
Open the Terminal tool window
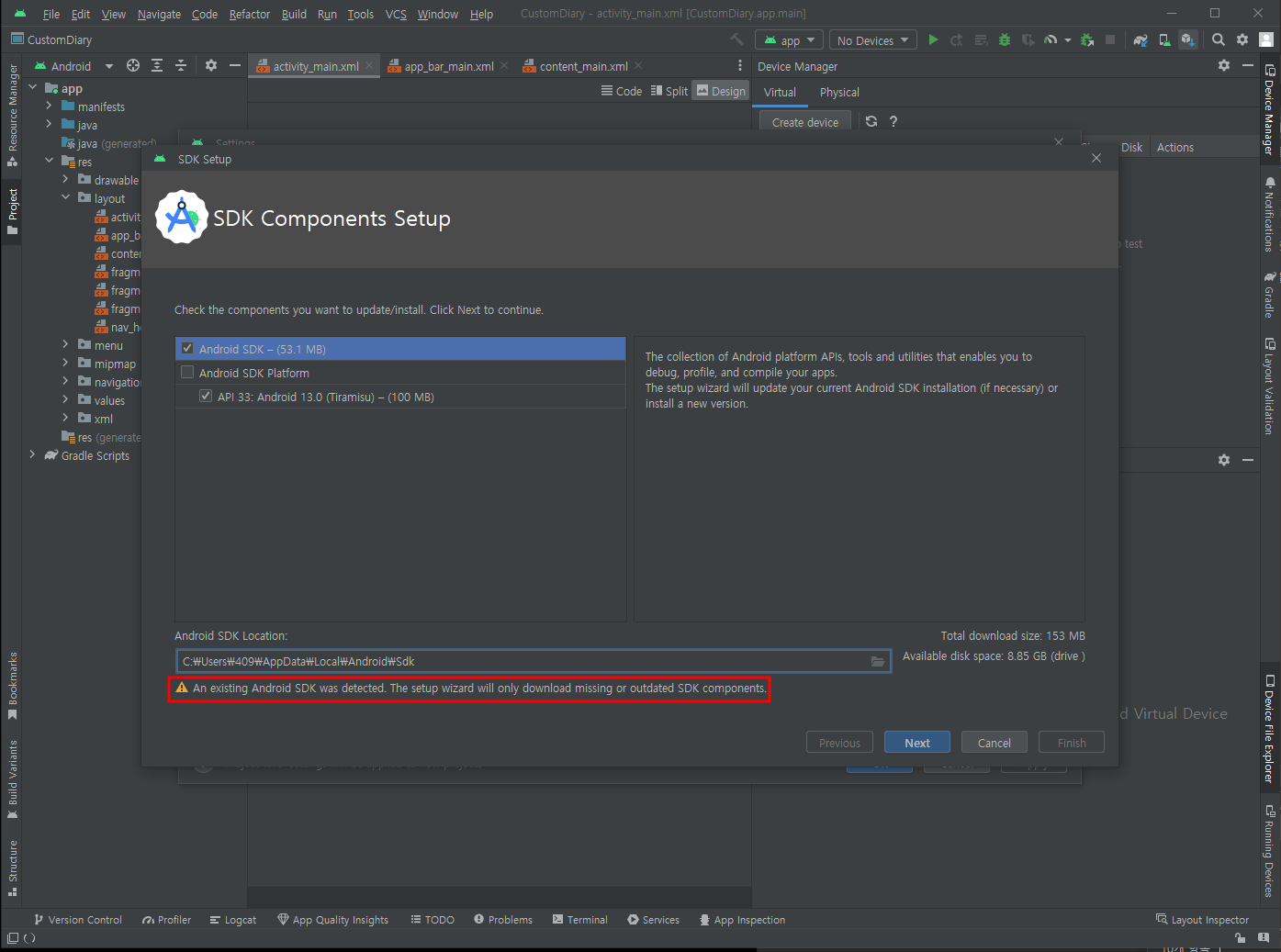click(580, 920)
